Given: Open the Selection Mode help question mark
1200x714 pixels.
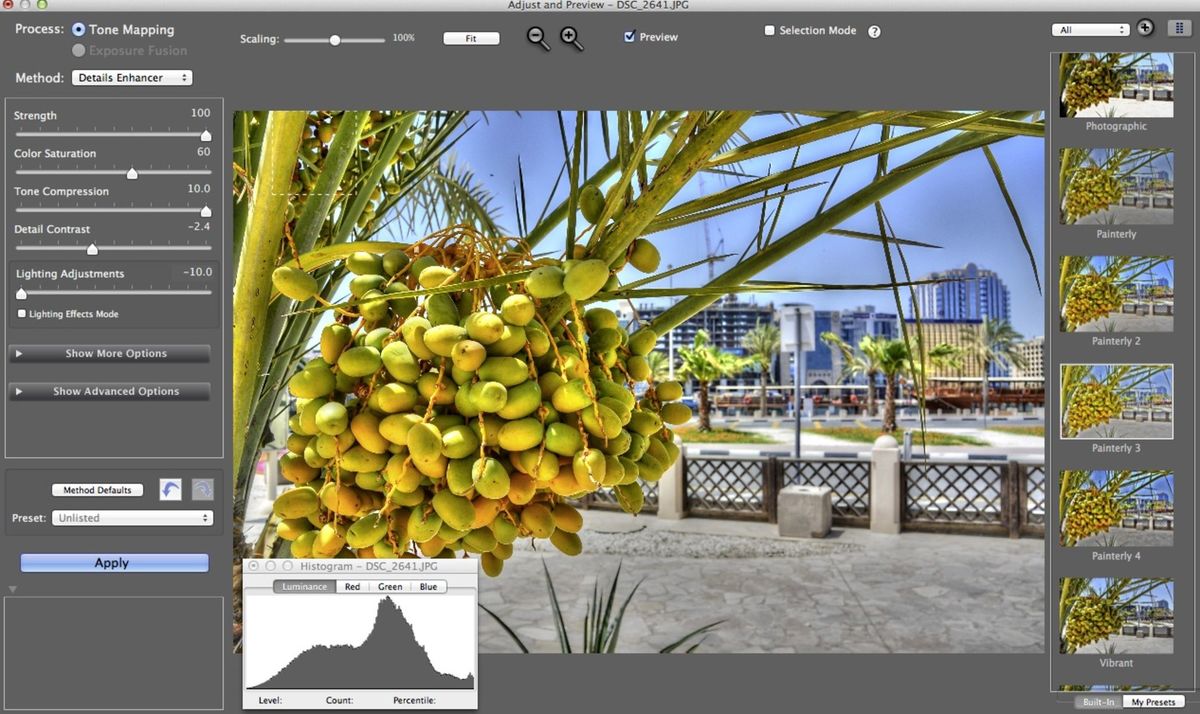Looking at the screenshot, I should point(874,31).
